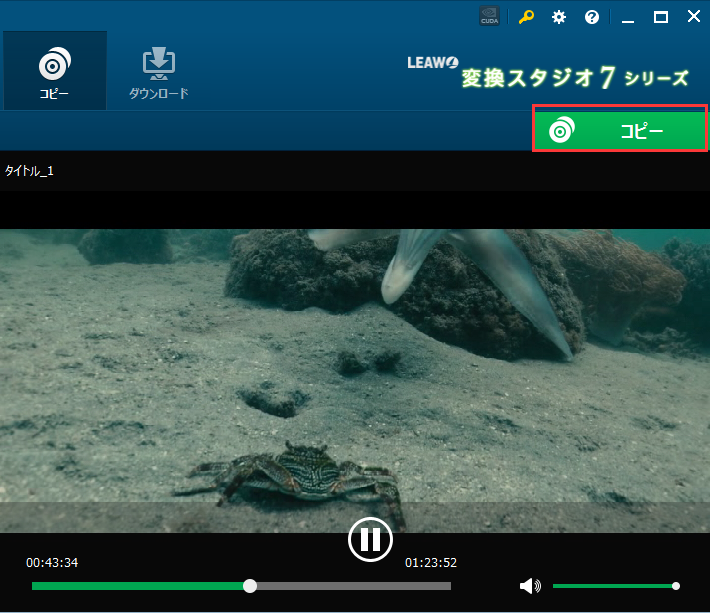This screenshot has height=613, width=710.
Task: Click the total duration 01:23:52
Action: (x=431, y=563)
